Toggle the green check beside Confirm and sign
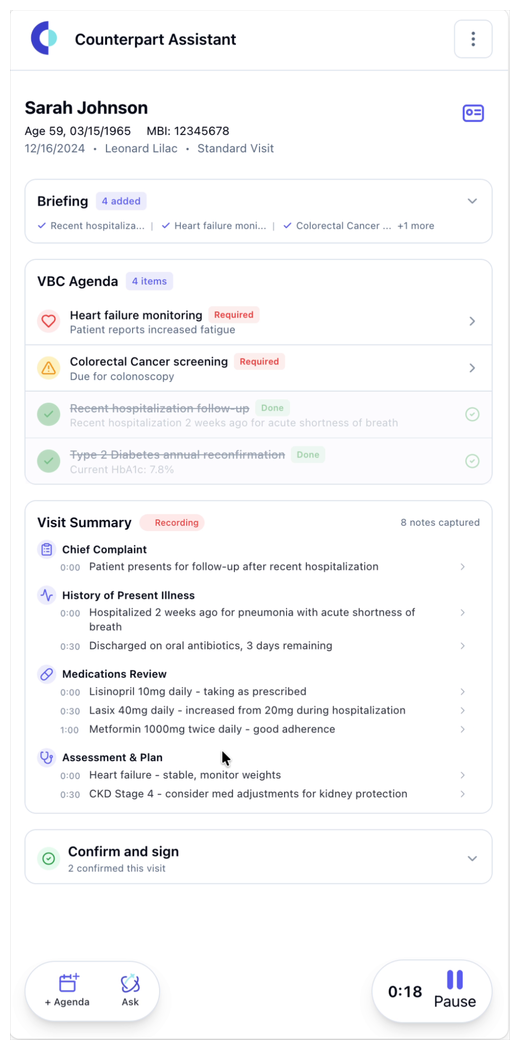Viewport: 520px width, 1050px height. [x=48, y=858]
